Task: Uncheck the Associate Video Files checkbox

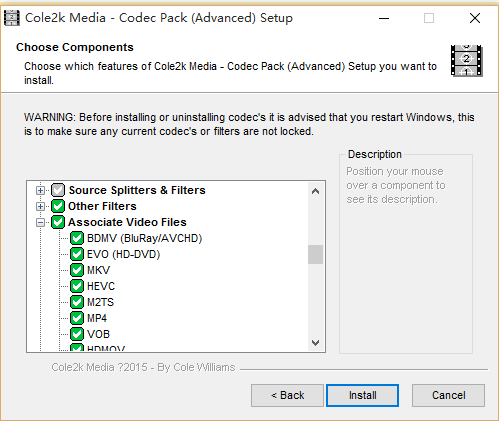Action: (x=58, y=222)
